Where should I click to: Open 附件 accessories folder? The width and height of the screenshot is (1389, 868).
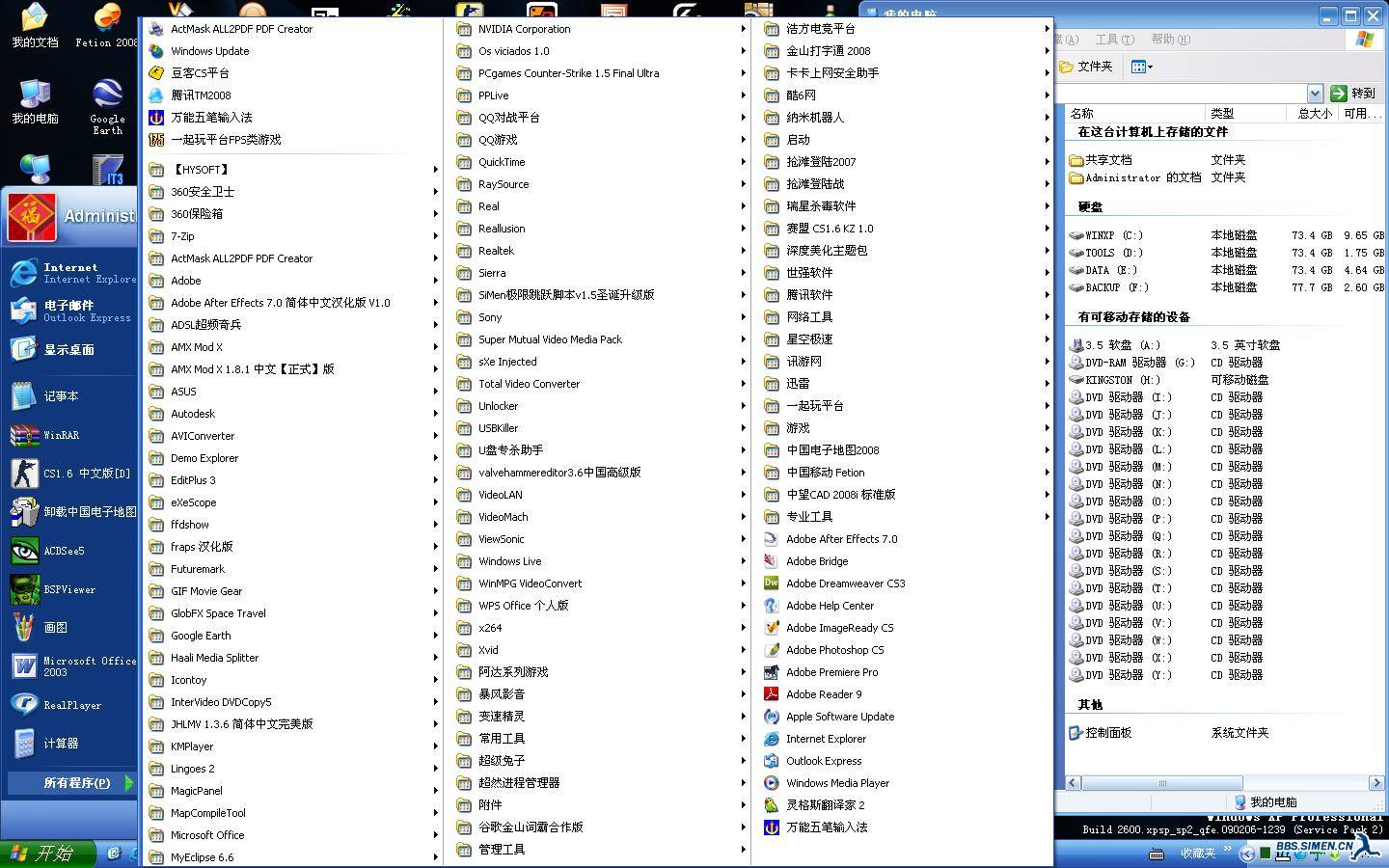coord(601,805)
